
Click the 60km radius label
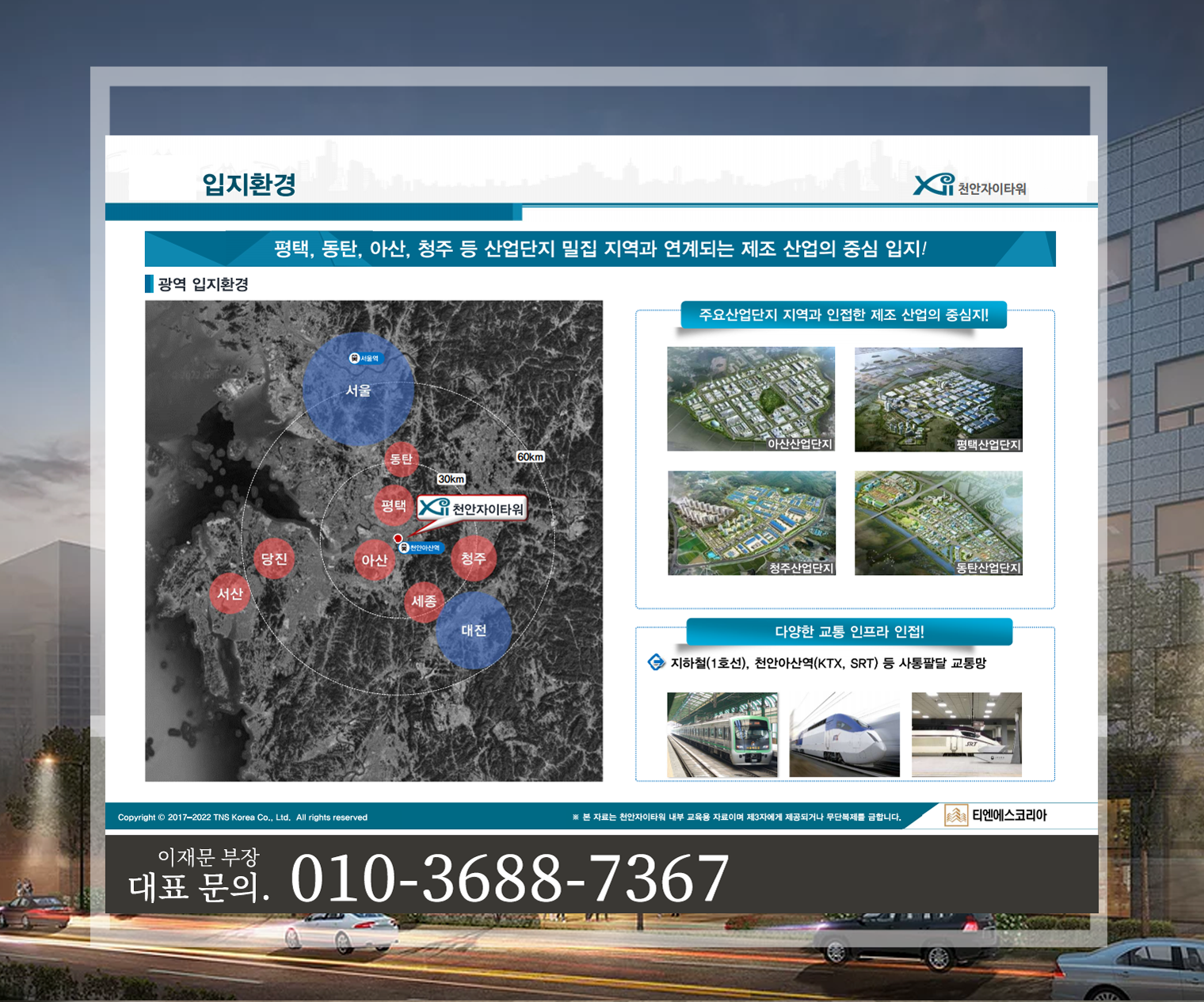[531, 457]
